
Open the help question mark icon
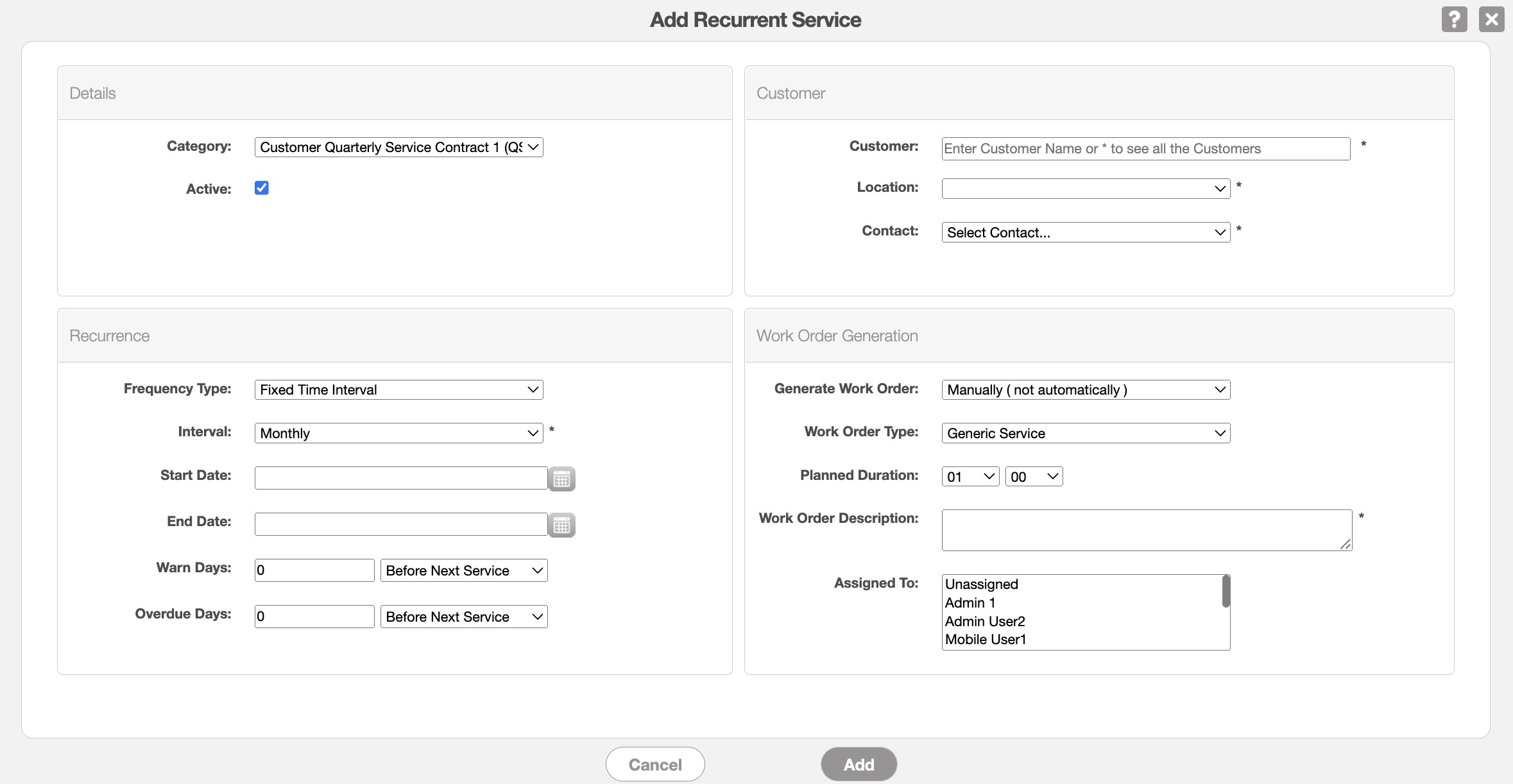tap(1454, 19)
